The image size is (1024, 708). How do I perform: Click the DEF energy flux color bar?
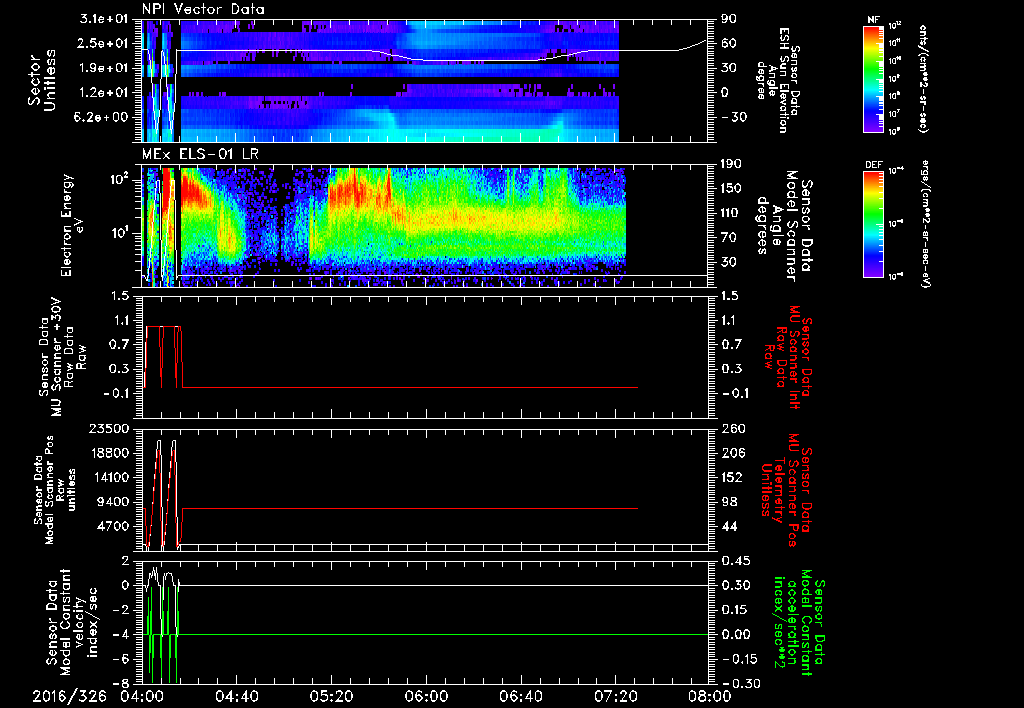[873, 224]
